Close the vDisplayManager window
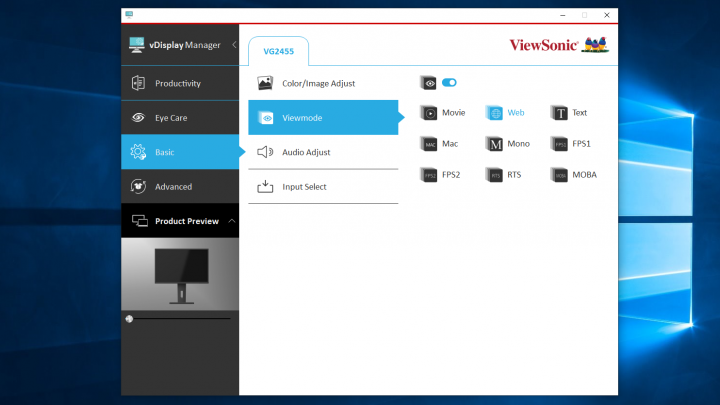This screenshot has height=405, width=720. pos(607,15)
